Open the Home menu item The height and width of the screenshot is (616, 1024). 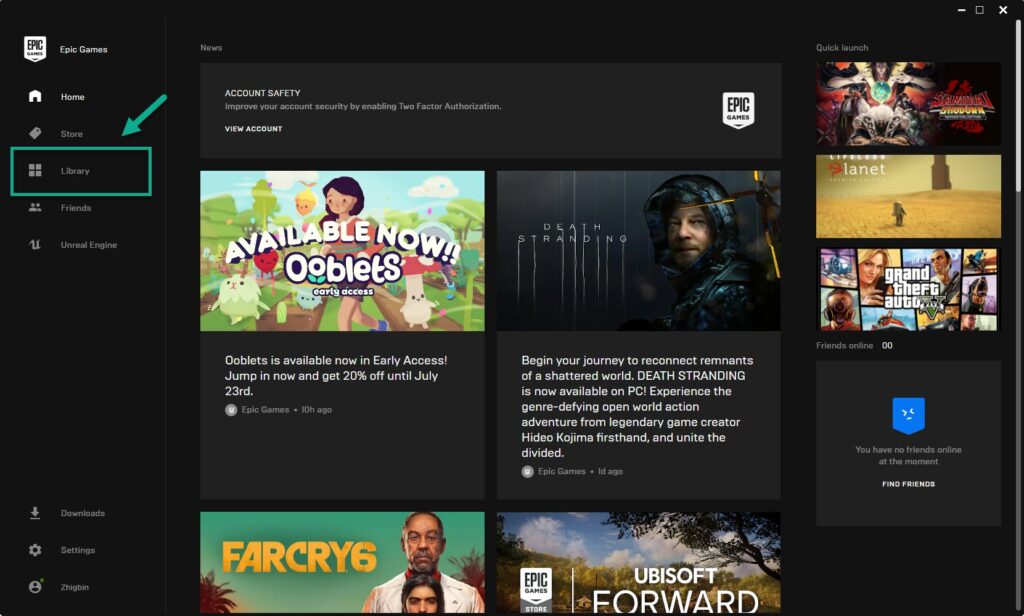72,97
